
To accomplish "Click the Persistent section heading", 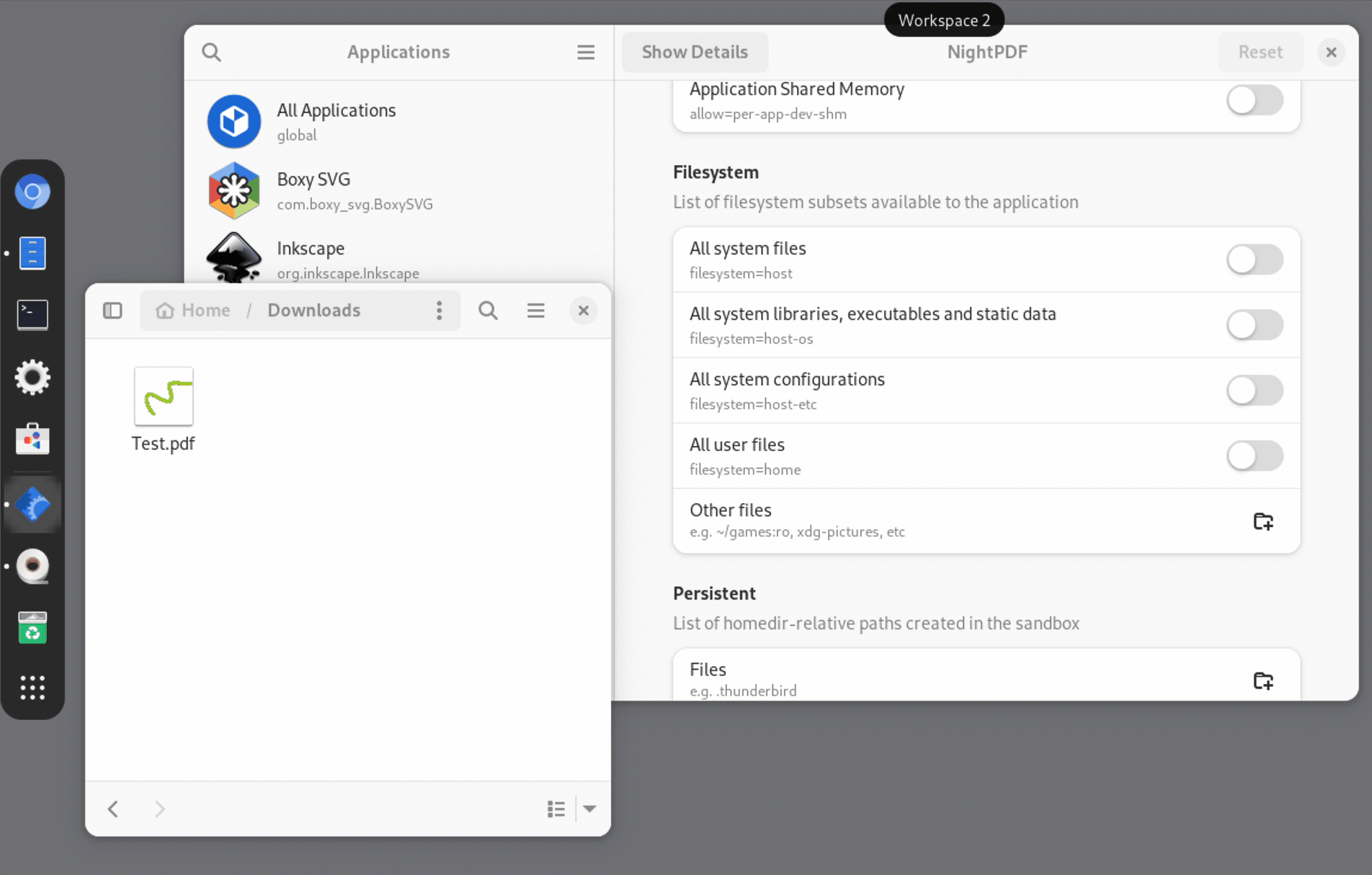I will 714,593.
